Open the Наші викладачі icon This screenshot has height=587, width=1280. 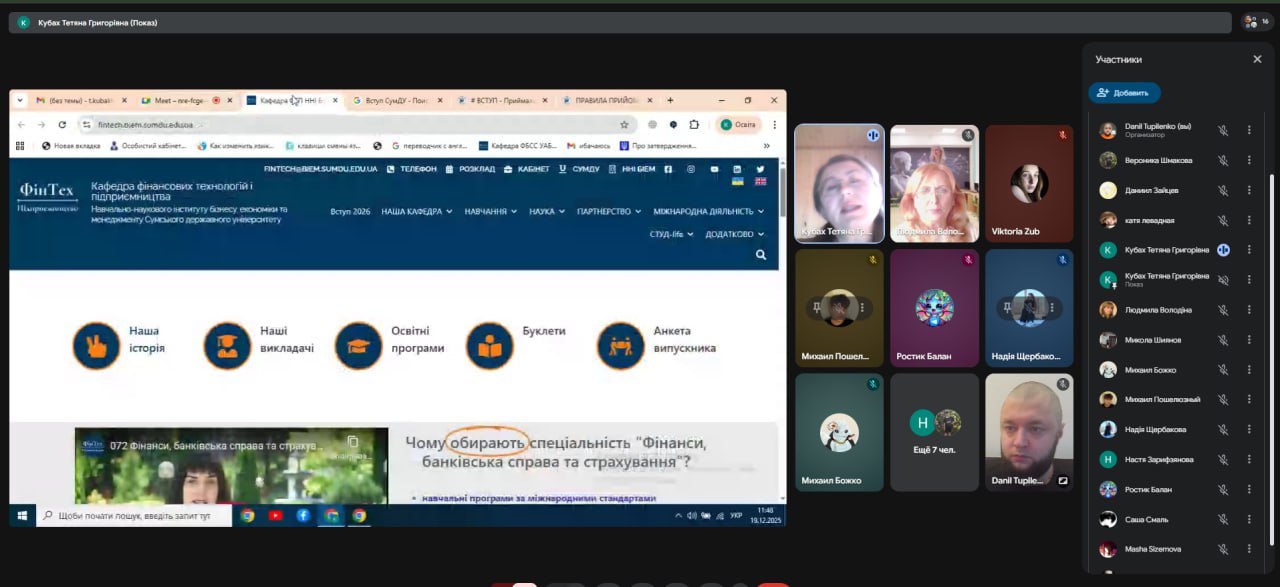227,346
